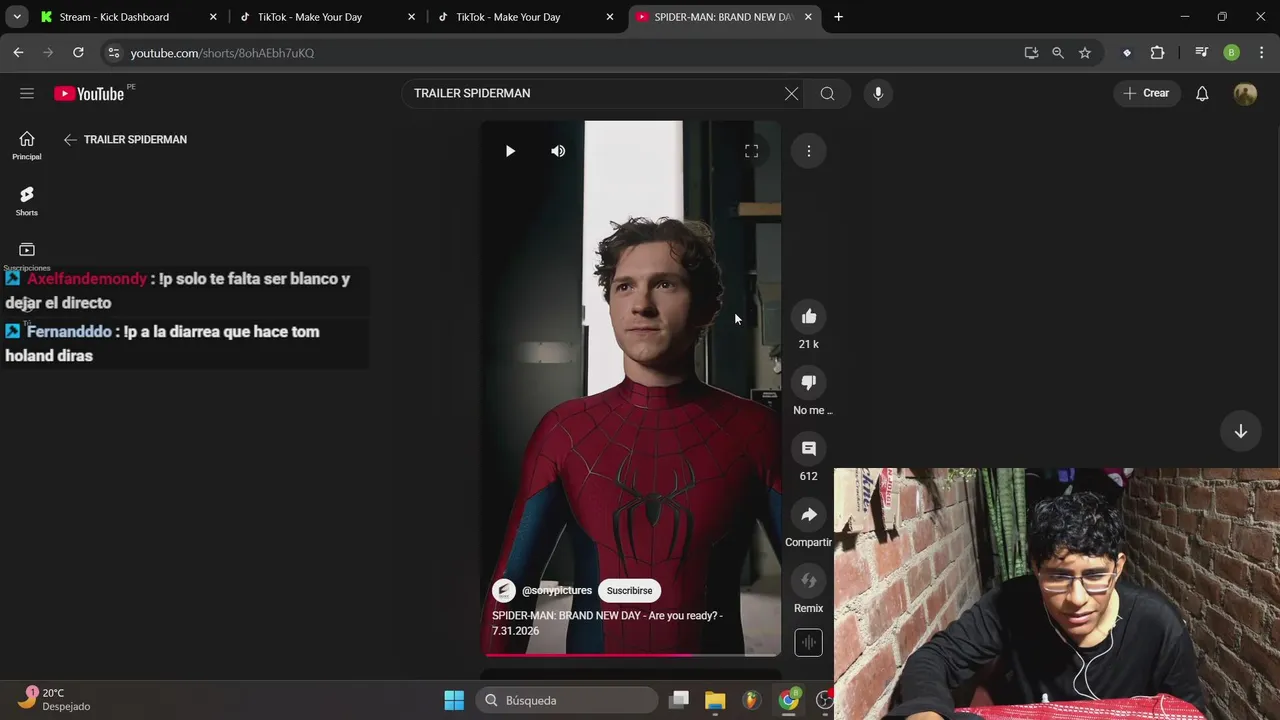This screenshot has width=1280, height=720.
Task: Click the Fernandddo chat username
Action: pyautogui.click(x=68, y=332)
